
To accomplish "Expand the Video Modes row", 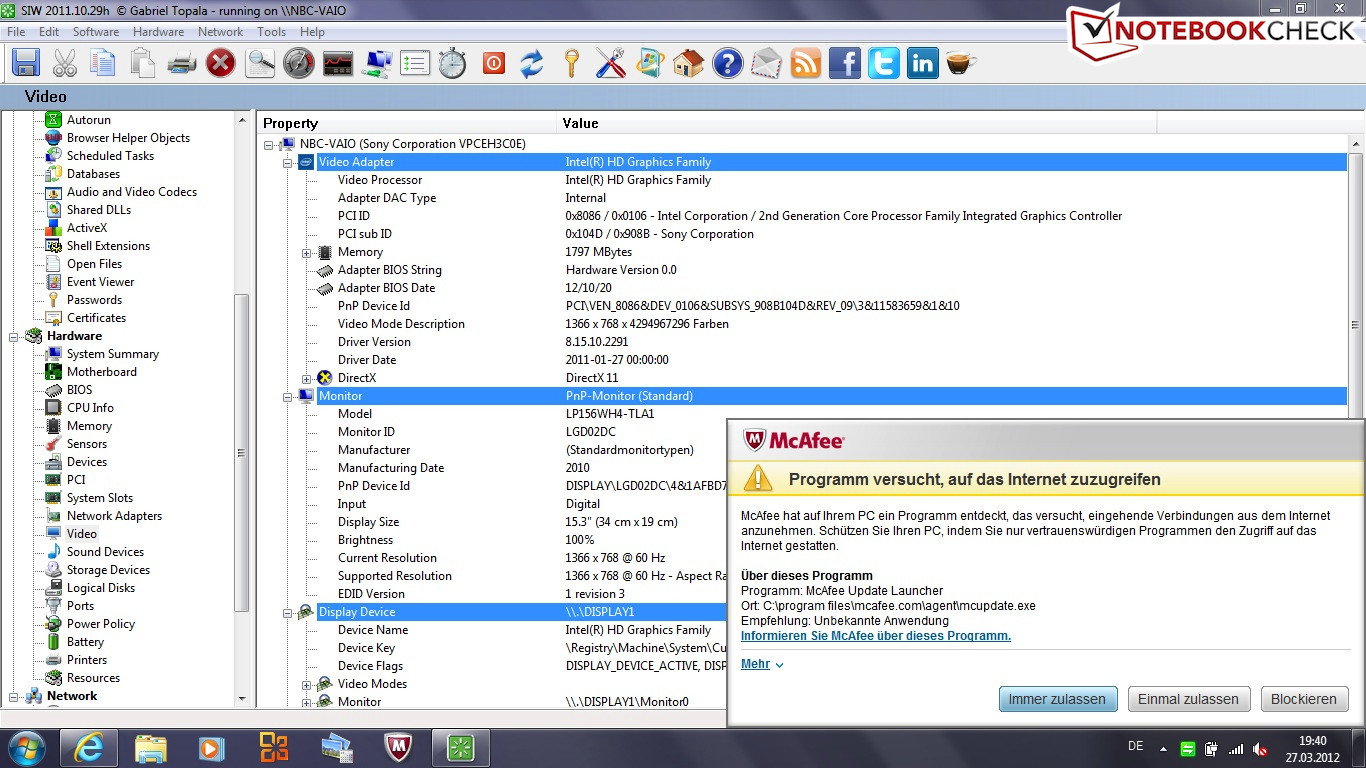I will 307,684.
